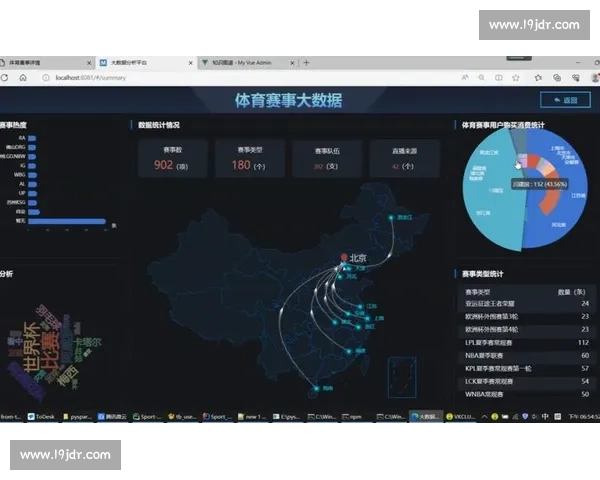
Task: Click the 海南 point on the map
Action: [x=316, y=388]
